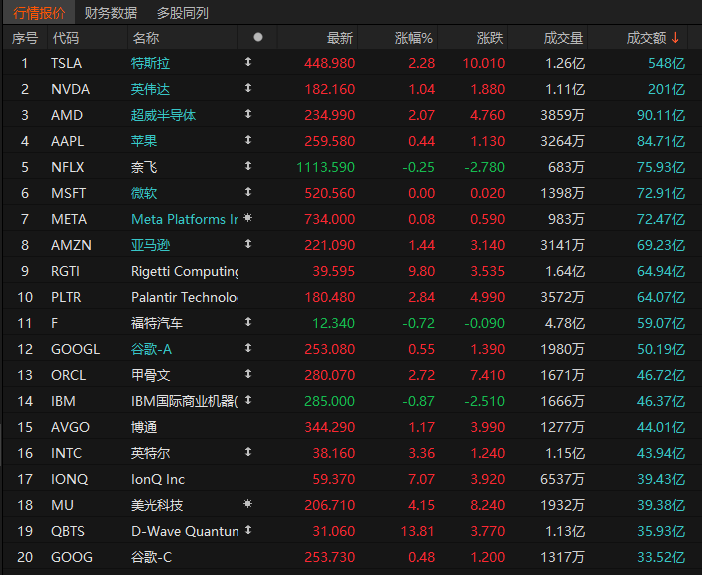Sort by the 成交量 column header
Image resolution: width=702 pixels, height=575 pixels.
pos(563,38)
